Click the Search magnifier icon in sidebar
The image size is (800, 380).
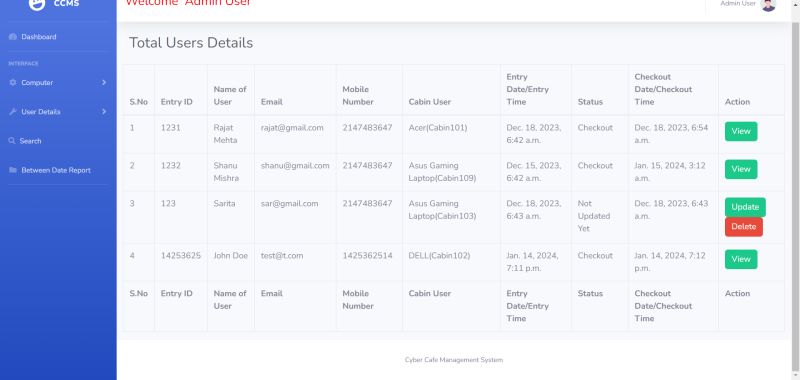pyautogui.click(x=12, y=141)
